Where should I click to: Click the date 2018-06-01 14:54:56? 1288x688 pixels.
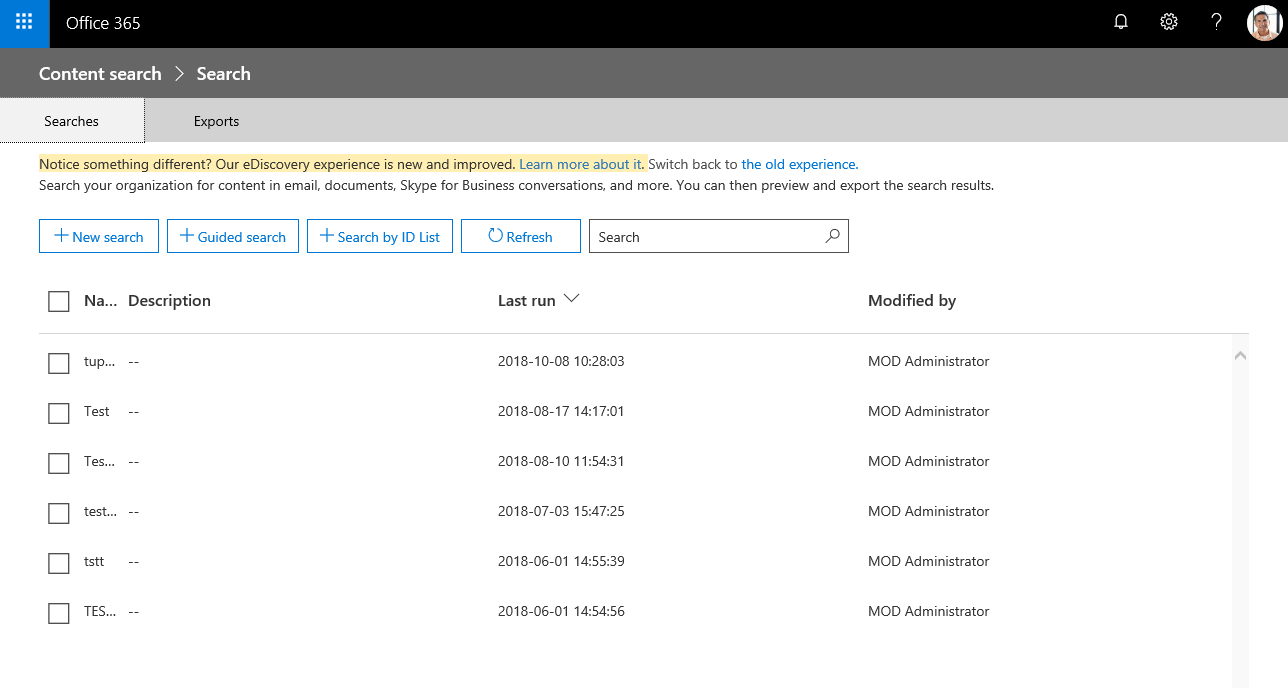point(561,611)
